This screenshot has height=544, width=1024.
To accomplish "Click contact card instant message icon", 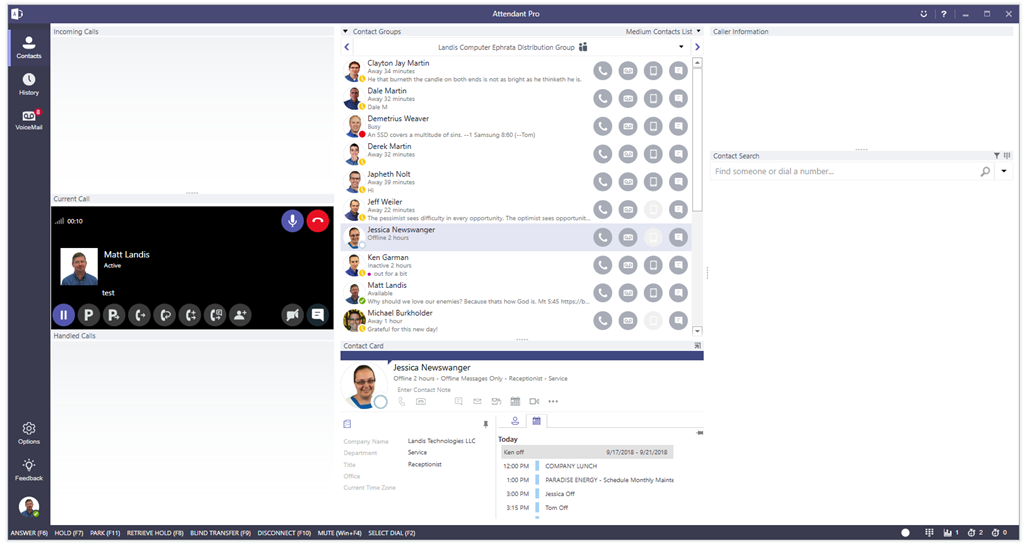I will [x=458, y=402].
